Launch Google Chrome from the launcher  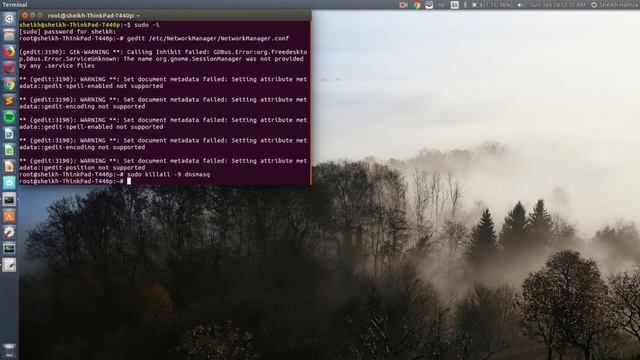9,84
